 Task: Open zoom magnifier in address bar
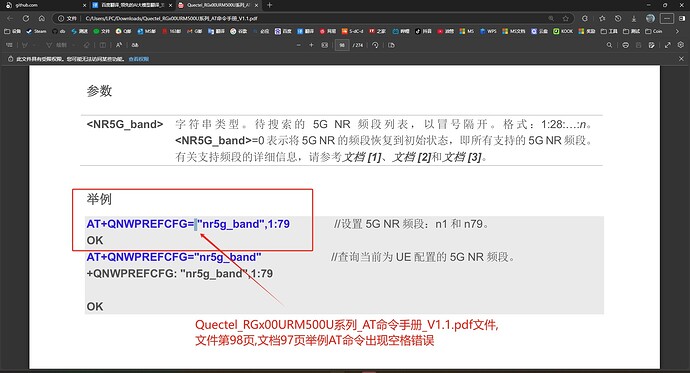tap(551, 18)
